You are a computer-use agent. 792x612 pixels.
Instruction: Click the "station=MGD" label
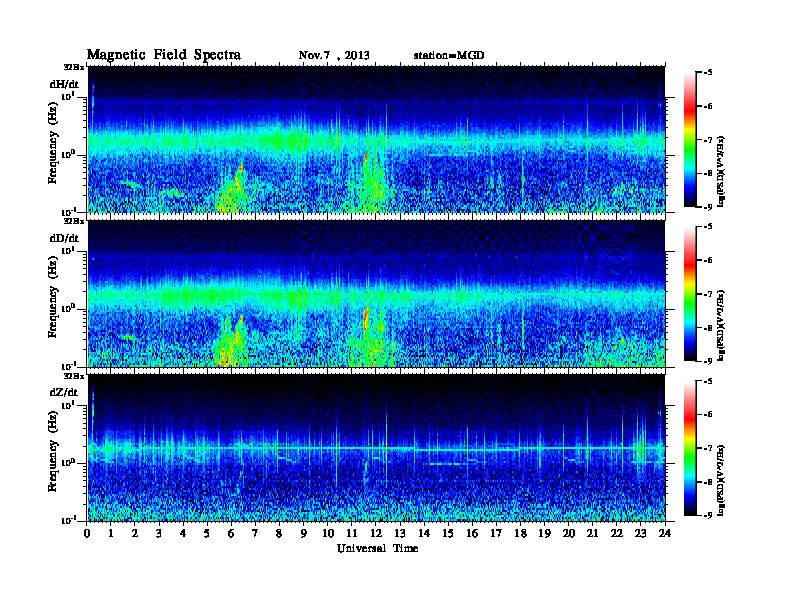(x=449, y=55)
